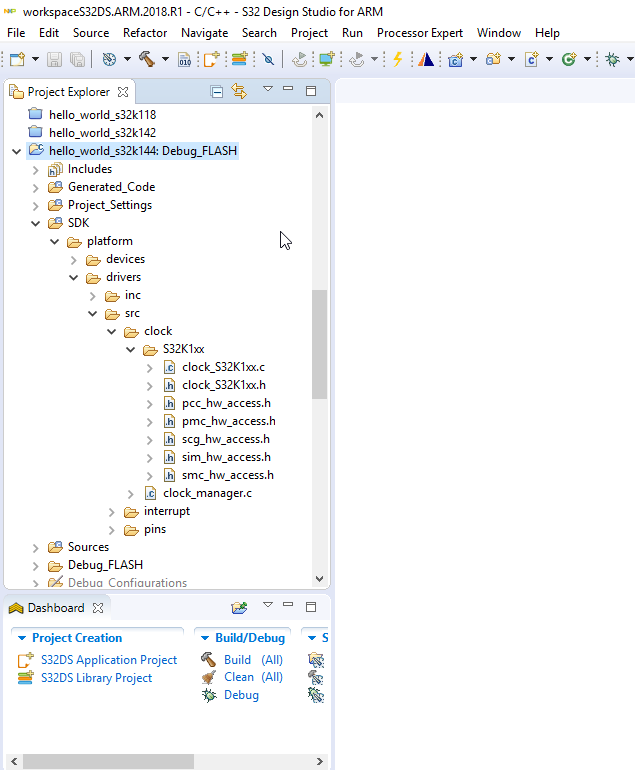Screen dimensions: 635x770
Task: Click the Save All toolbar icon
Action: [78, 59]
